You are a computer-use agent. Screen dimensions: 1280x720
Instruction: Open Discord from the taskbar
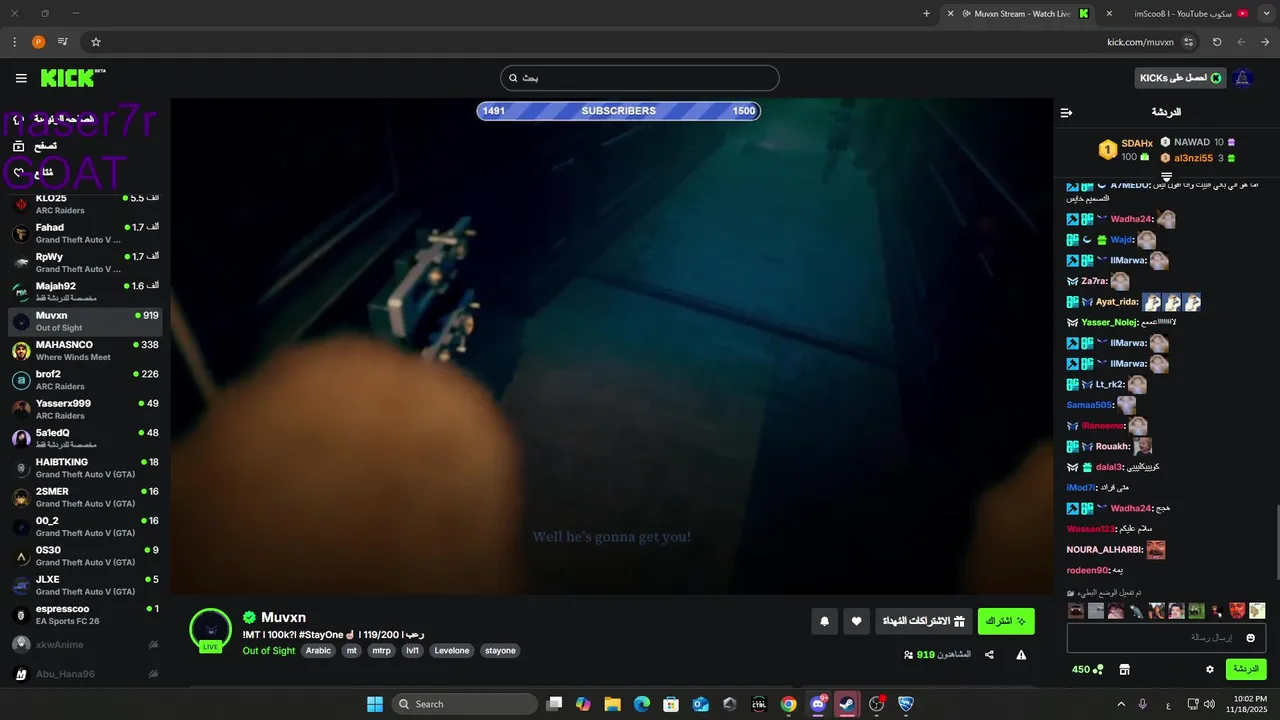pos(818,704)
